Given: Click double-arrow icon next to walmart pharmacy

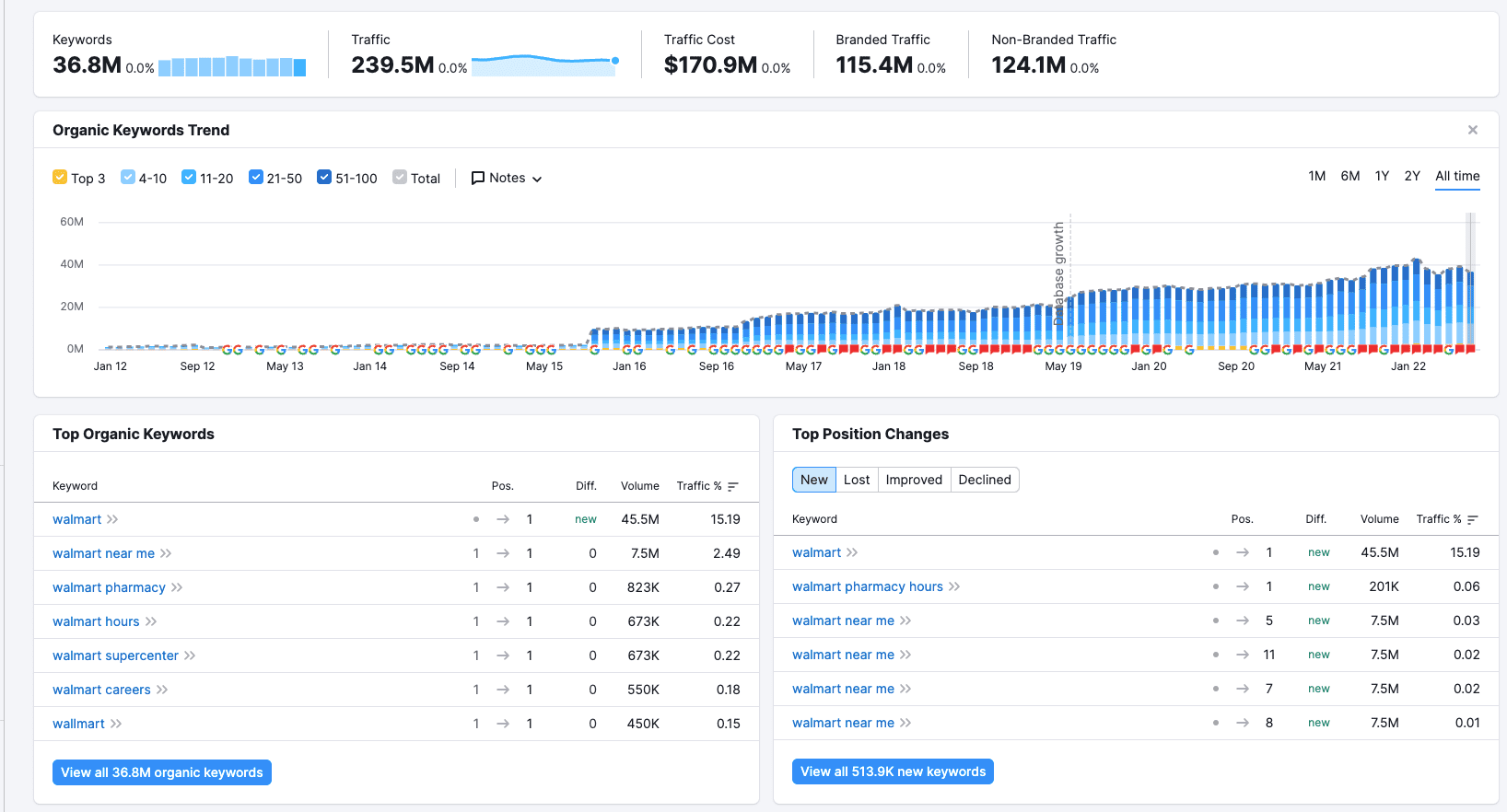Looking at the screenshot, I should click(177, 587).
